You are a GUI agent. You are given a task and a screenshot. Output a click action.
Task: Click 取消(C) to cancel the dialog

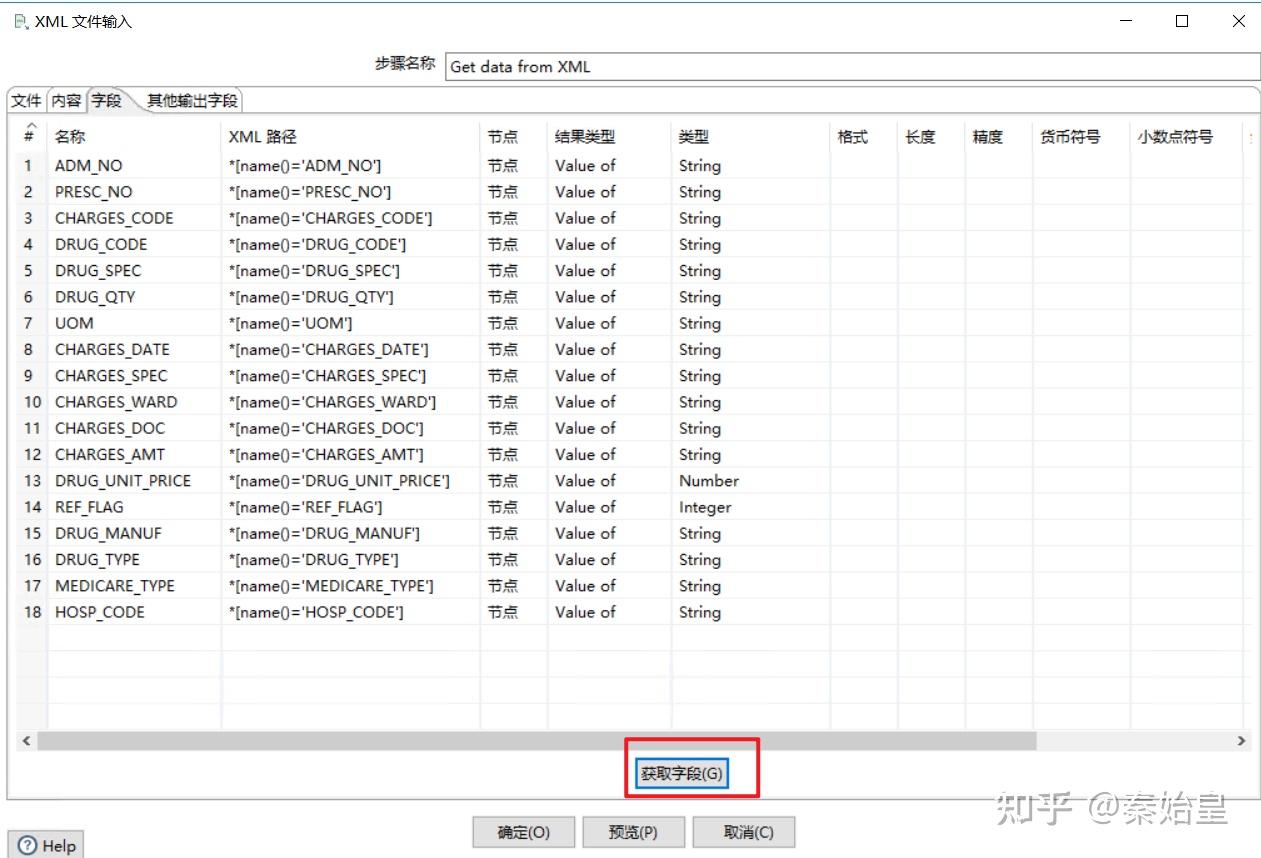point(743,831)
